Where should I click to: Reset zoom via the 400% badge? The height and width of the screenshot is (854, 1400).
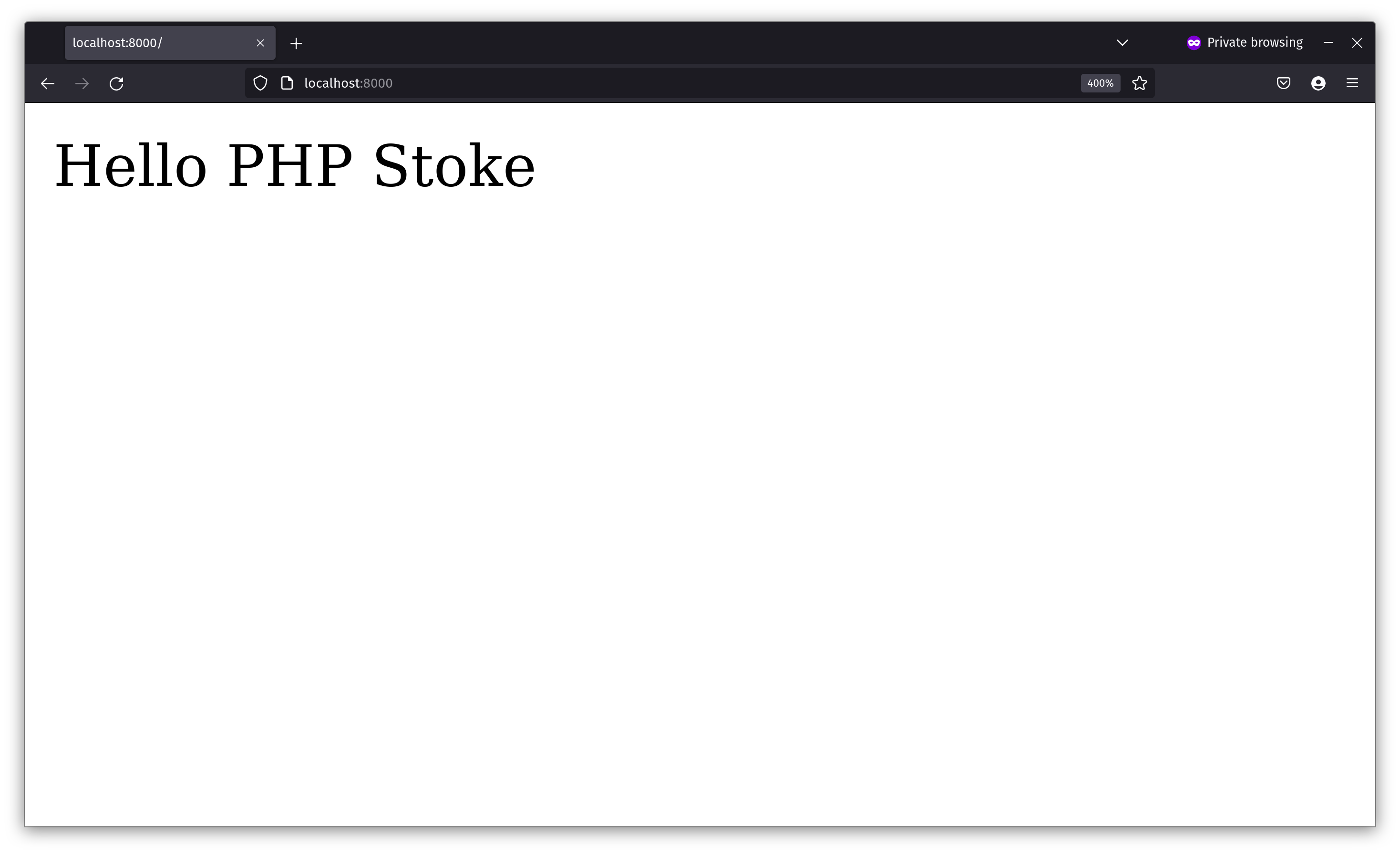1100,83
